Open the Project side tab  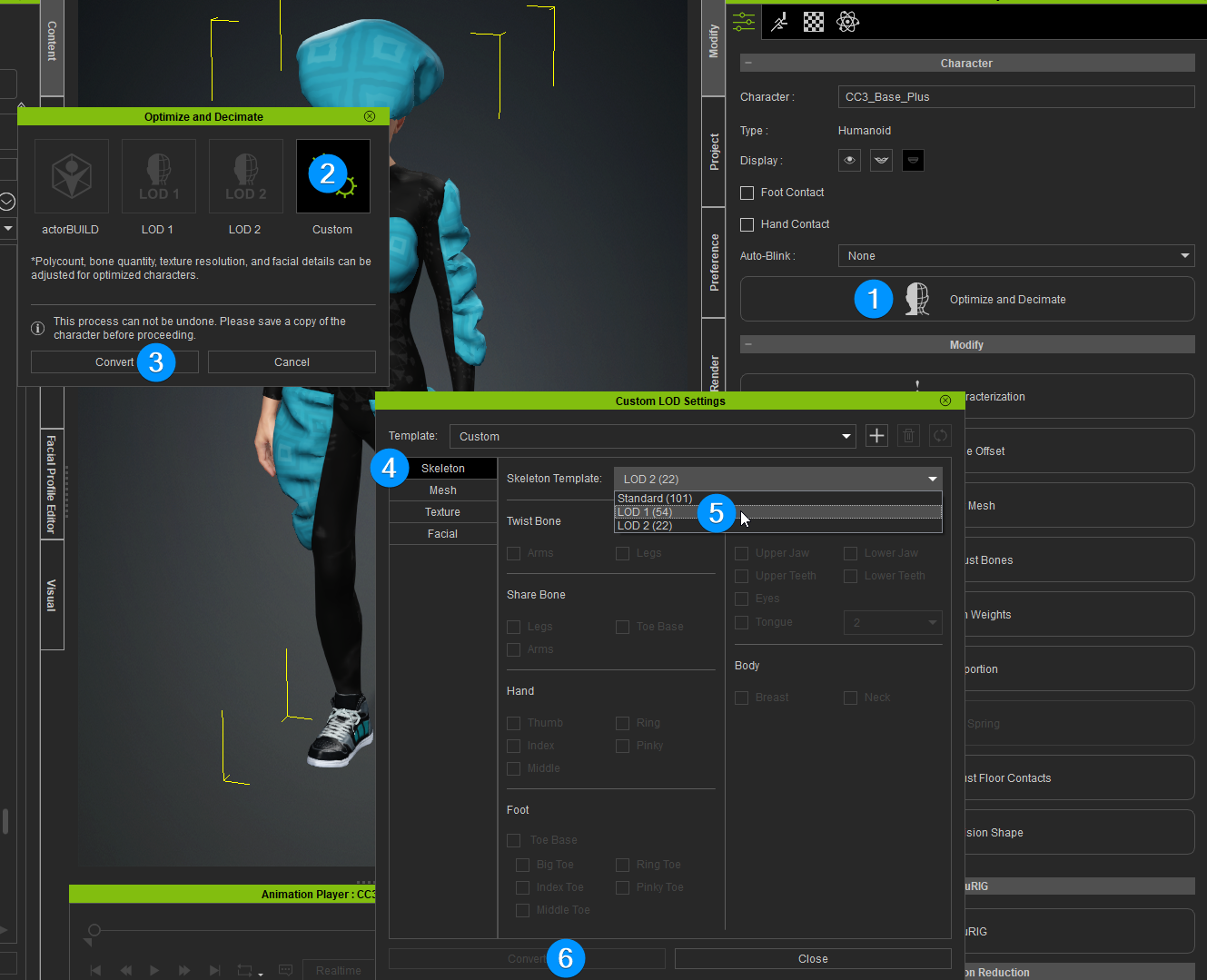[714, 152]
